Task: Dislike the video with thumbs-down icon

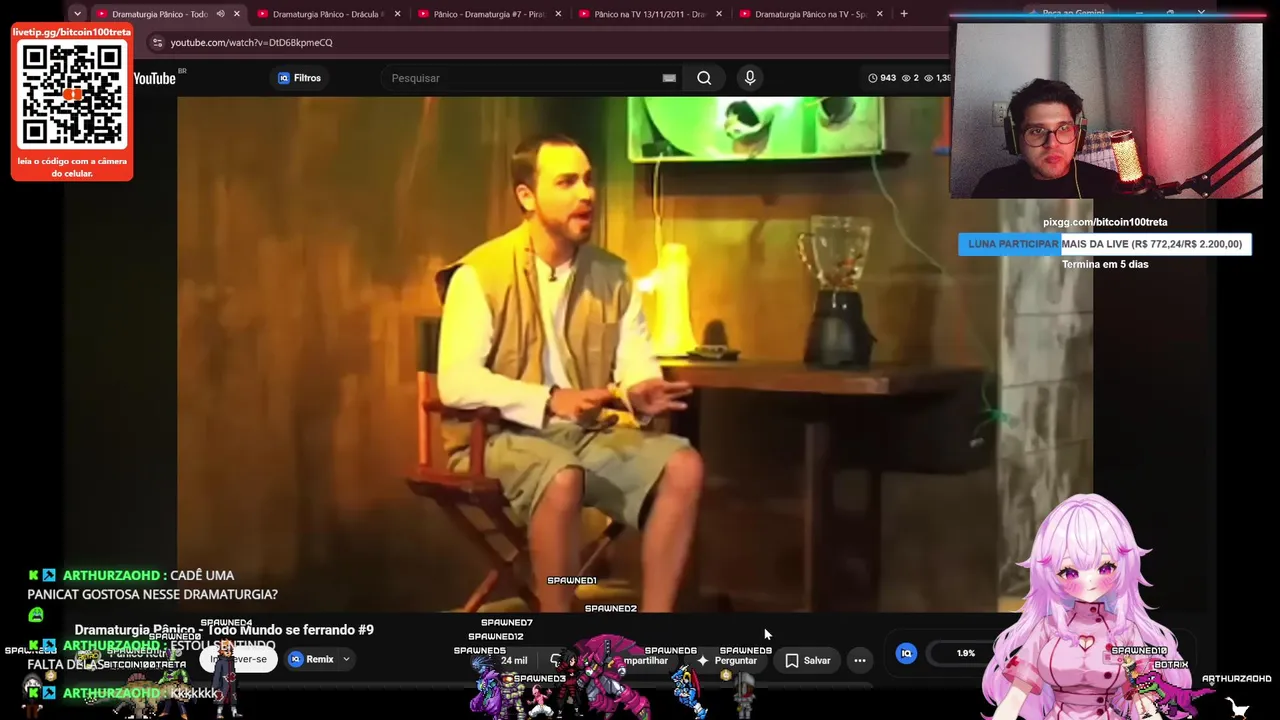Action: coord(556,660)
